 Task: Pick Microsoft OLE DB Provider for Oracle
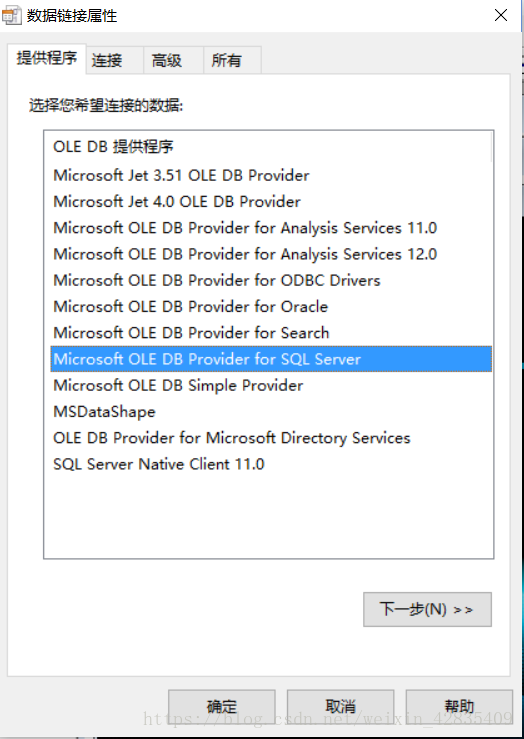tap(271, 307)
